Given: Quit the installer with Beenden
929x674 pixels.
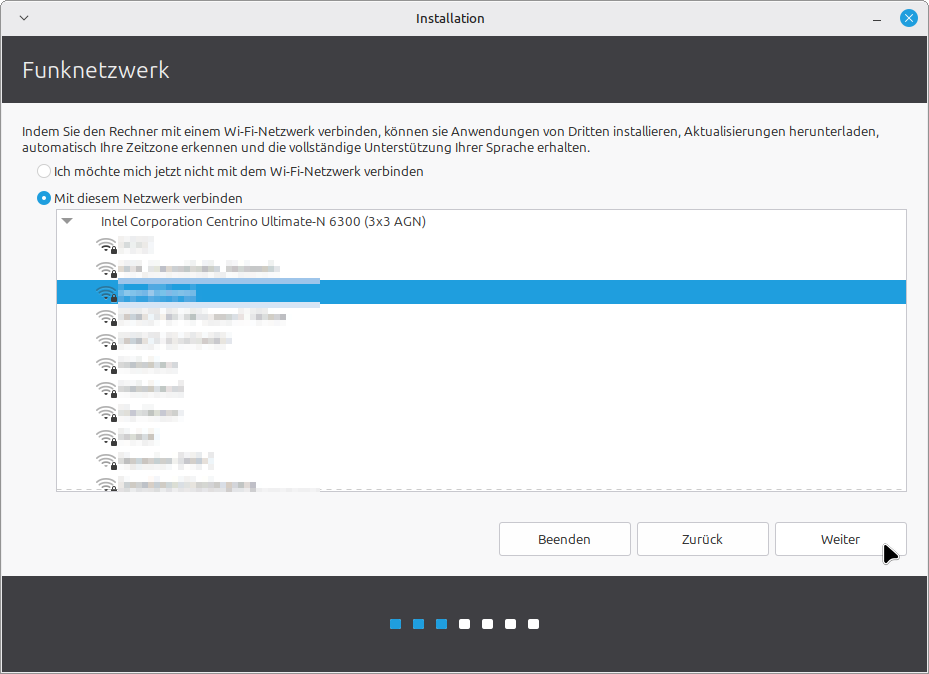Looking at the screenshot, I should (x=564, y=539).
